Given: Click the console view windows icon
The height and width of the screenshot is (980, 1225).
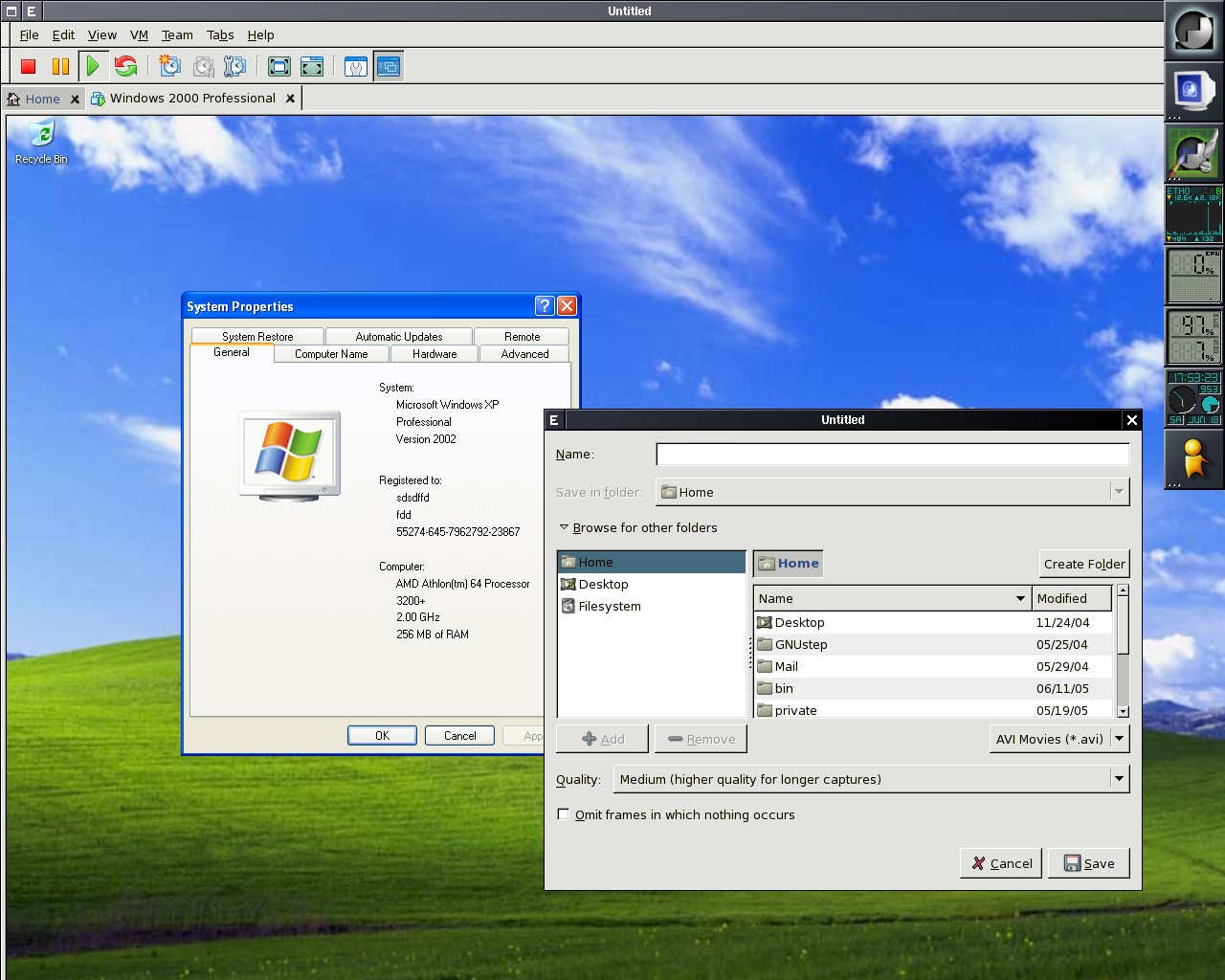Looking at the screenshot, I should [x=388, y=66].
